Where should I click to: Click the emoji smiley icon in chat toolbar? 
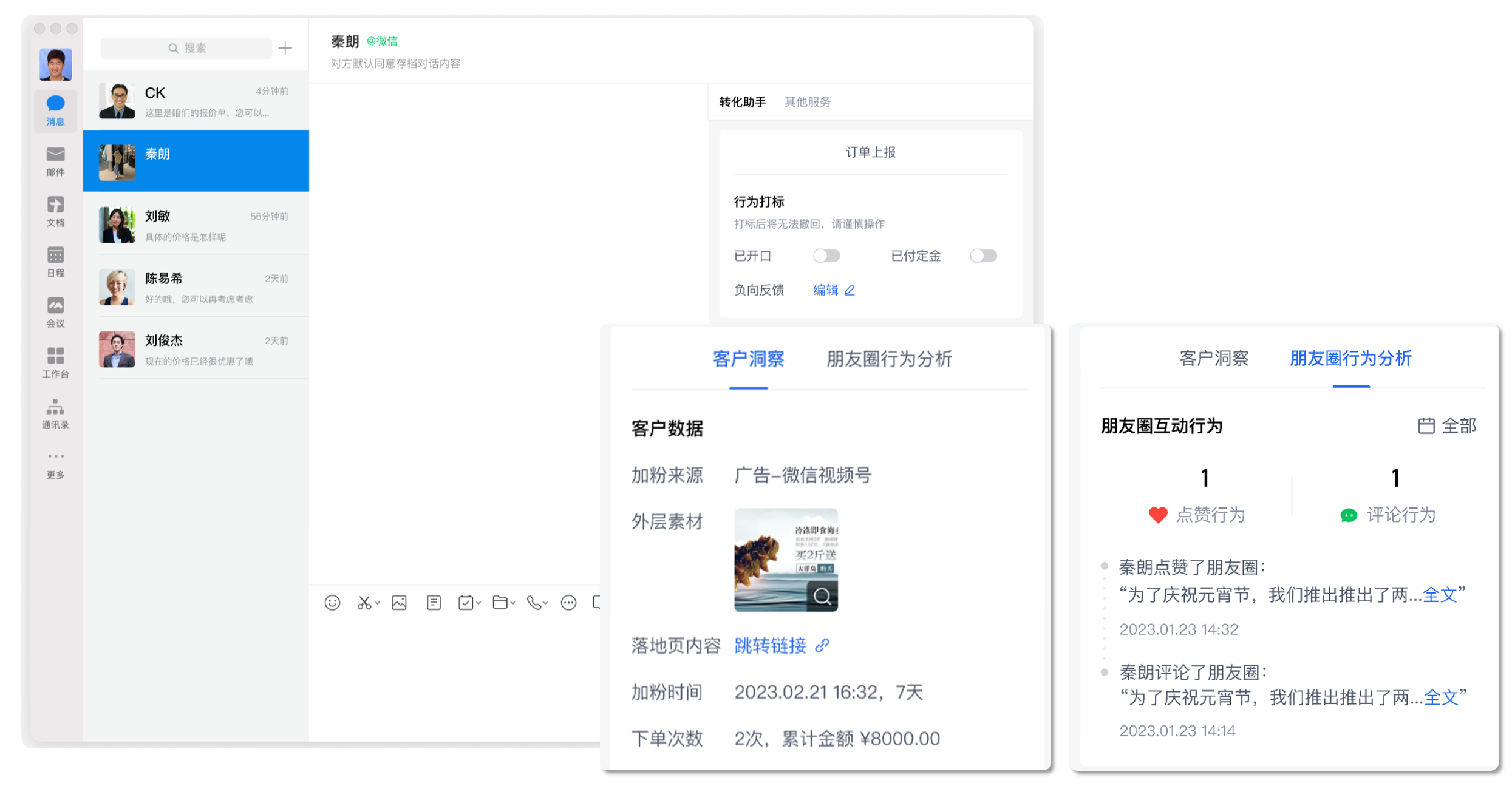(x=332, y=602)
